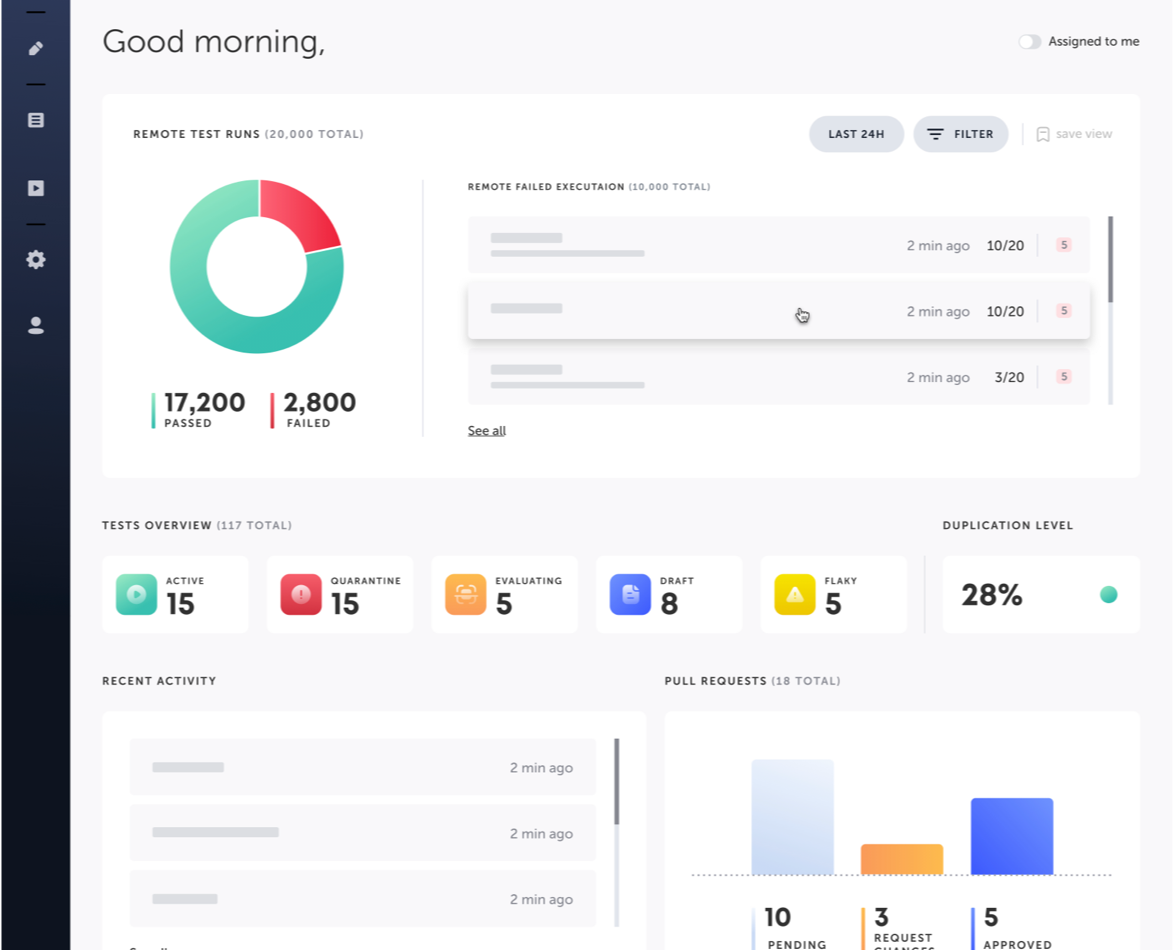Select the pencil edit icon in sidebar

coord(35,48)
